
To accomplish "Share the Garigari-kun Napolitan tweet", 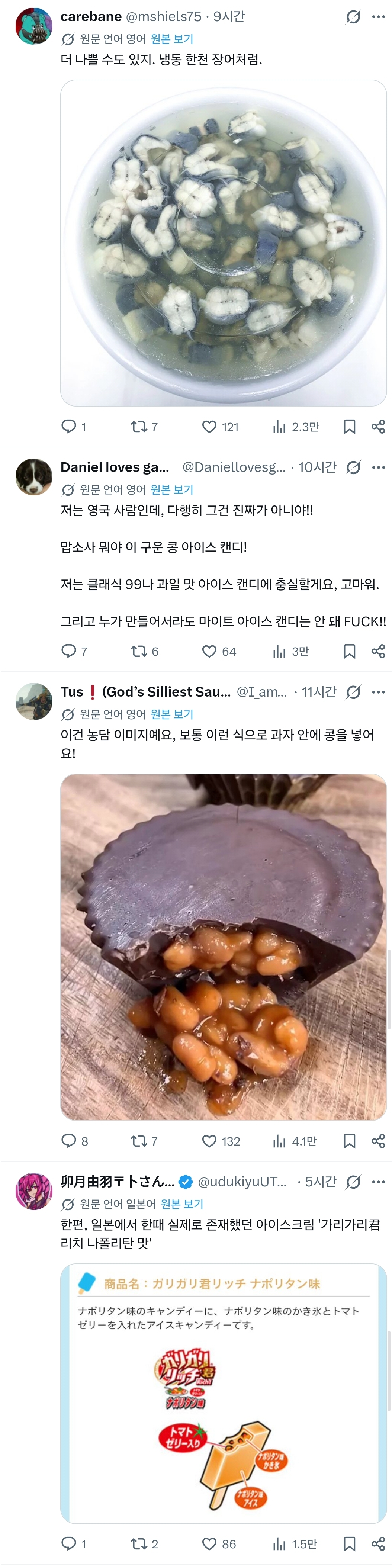I will click(x=378, y=1544).
